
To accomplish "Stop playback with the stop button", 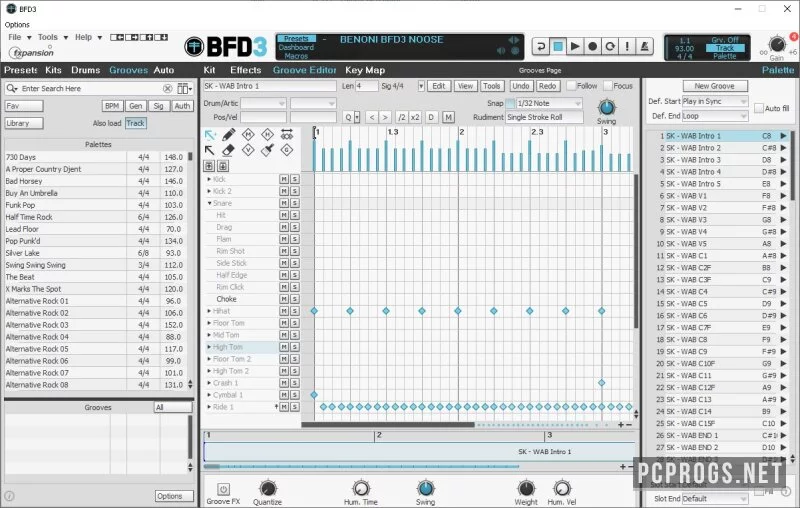I will (x=558, y=46).
